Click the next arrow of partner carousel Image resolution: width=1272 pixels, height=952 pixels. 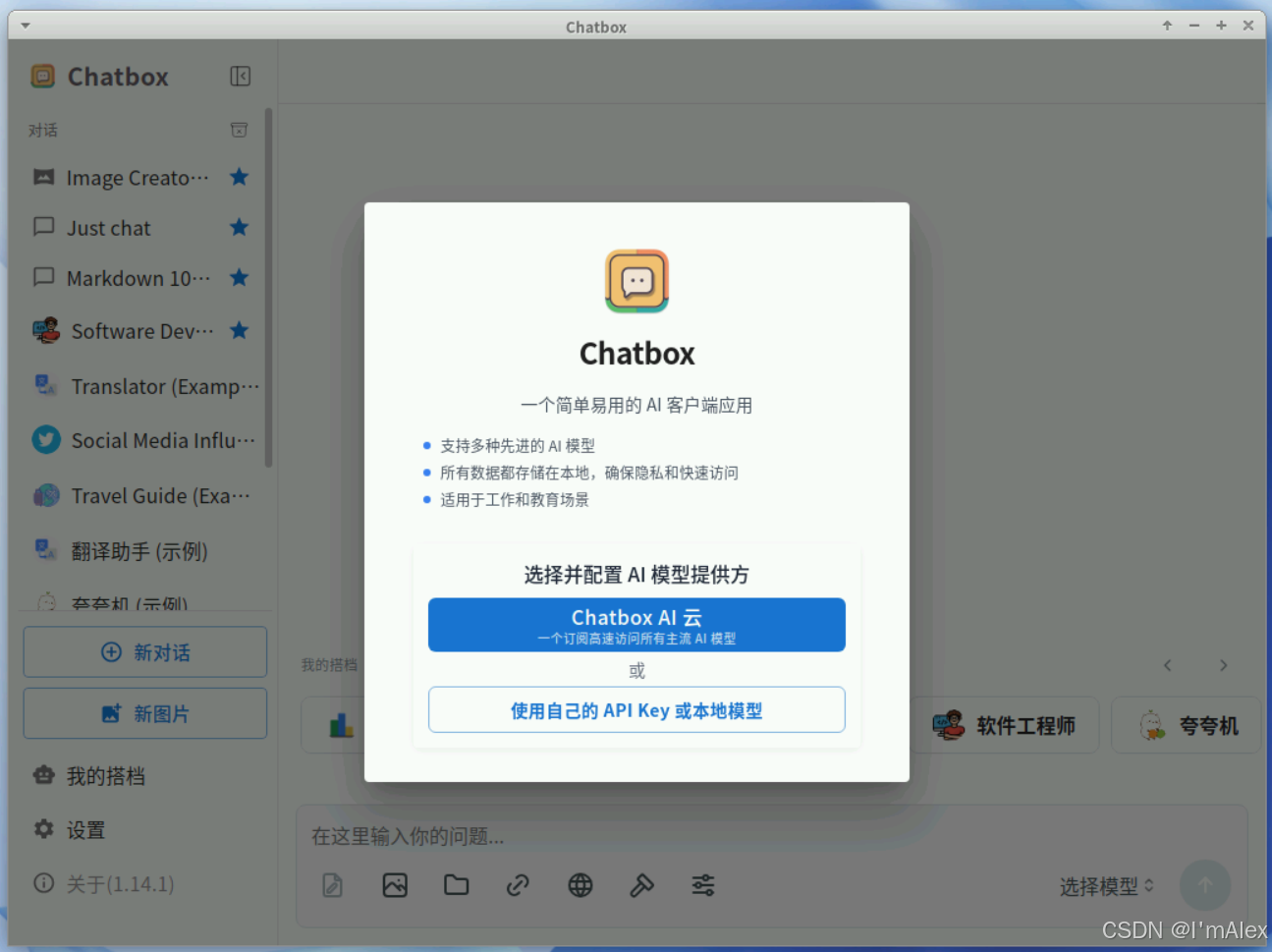click(x=1223, y=665)
